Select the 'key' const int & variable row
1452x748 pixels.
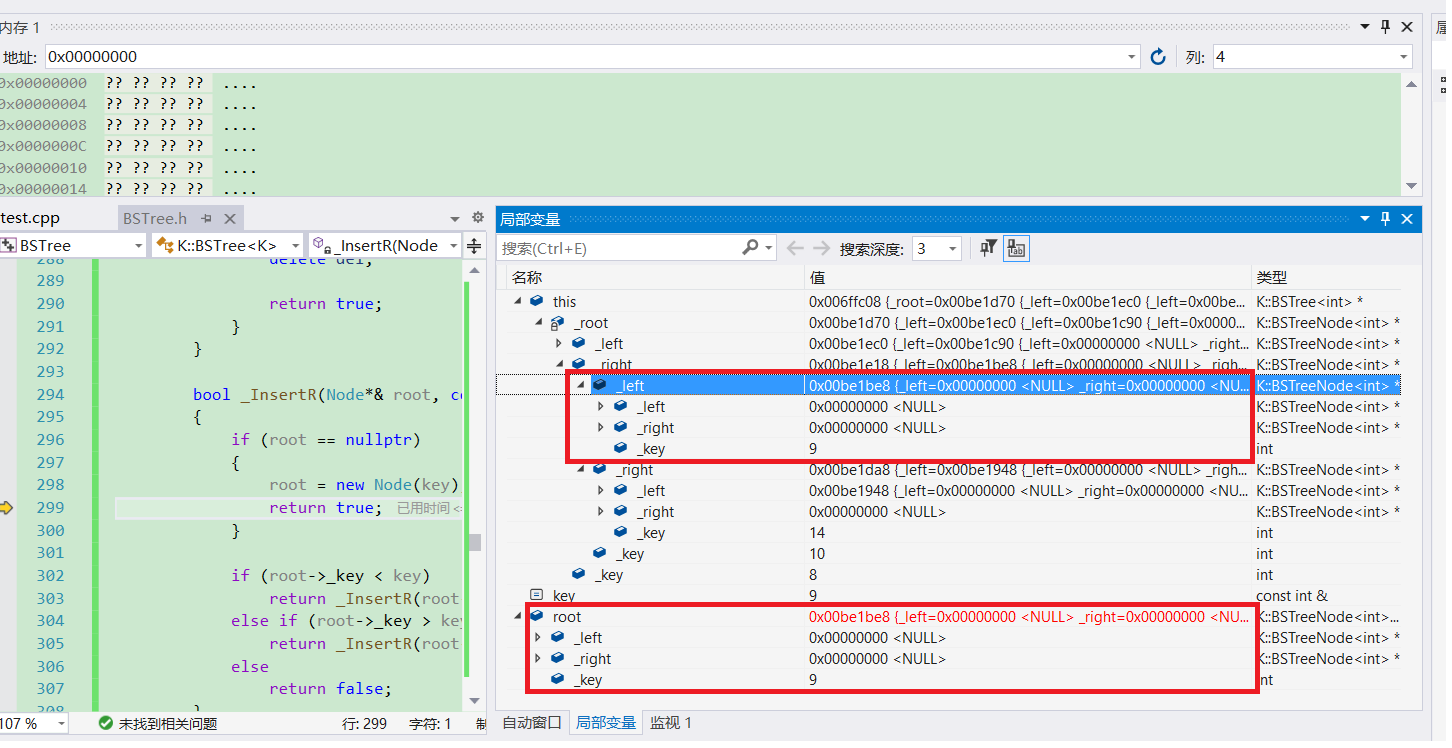tap(948, 595)
